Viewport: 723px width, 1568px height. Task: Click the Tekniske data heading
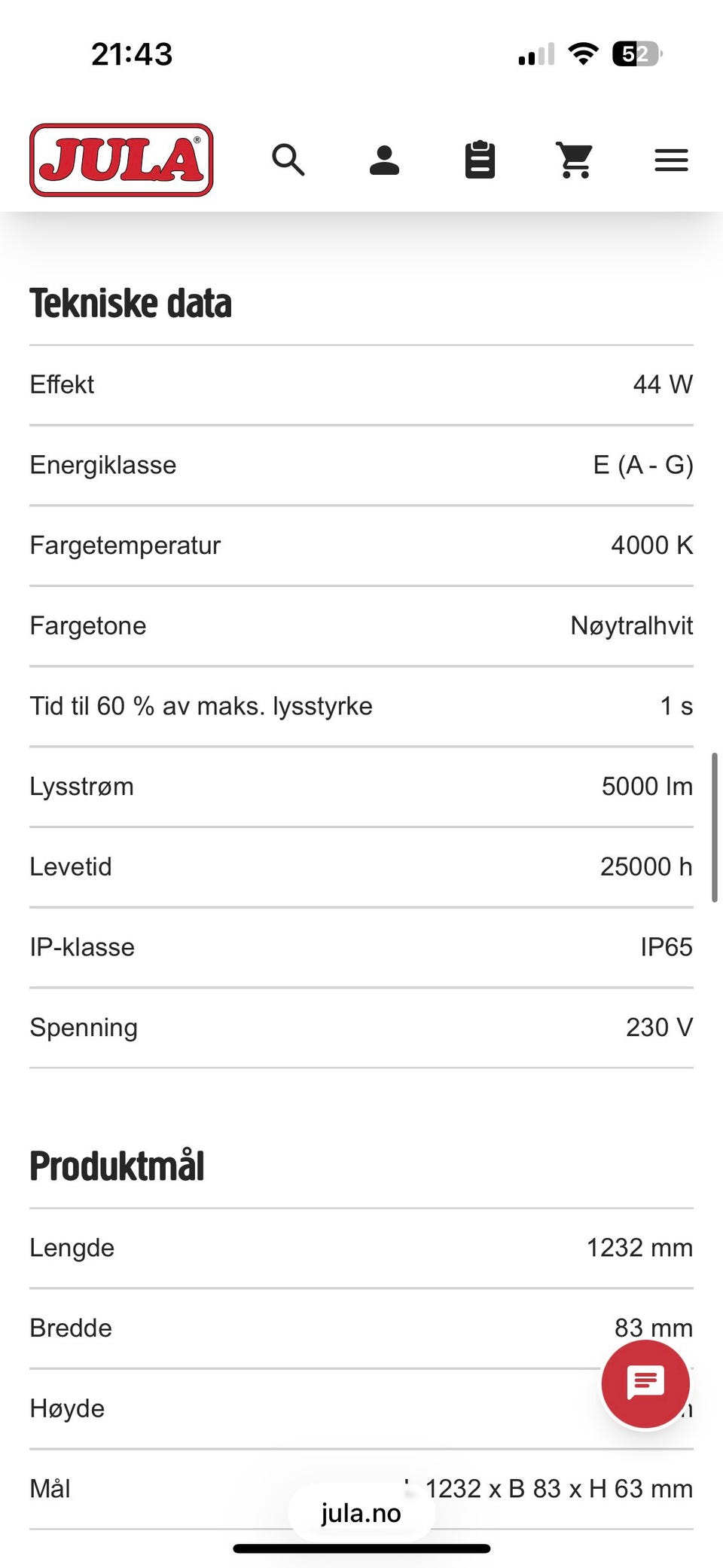[131, 304]
